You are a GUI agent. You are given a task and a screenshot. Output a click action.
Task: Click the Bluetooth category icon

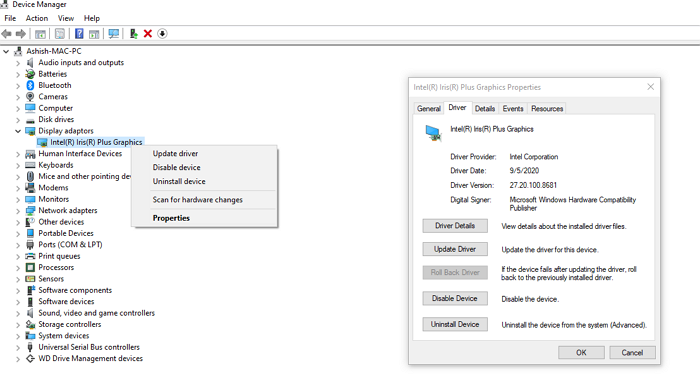coord(30,85)
